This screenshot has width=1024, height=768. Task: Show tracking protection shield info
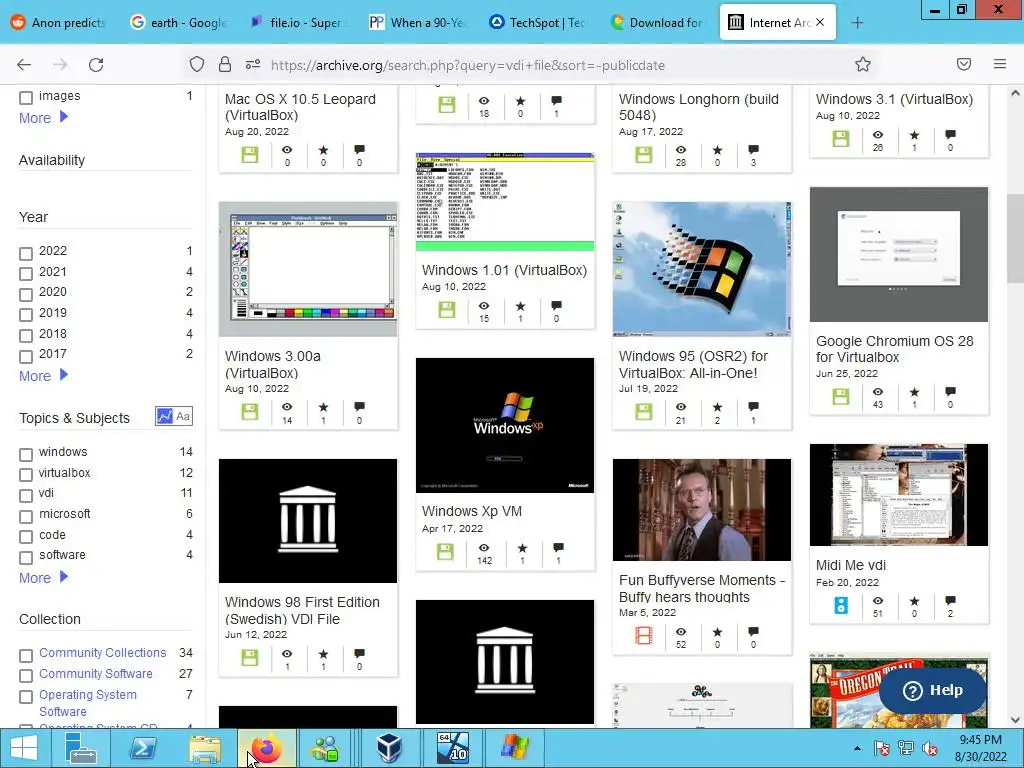[x=197, y=64]
